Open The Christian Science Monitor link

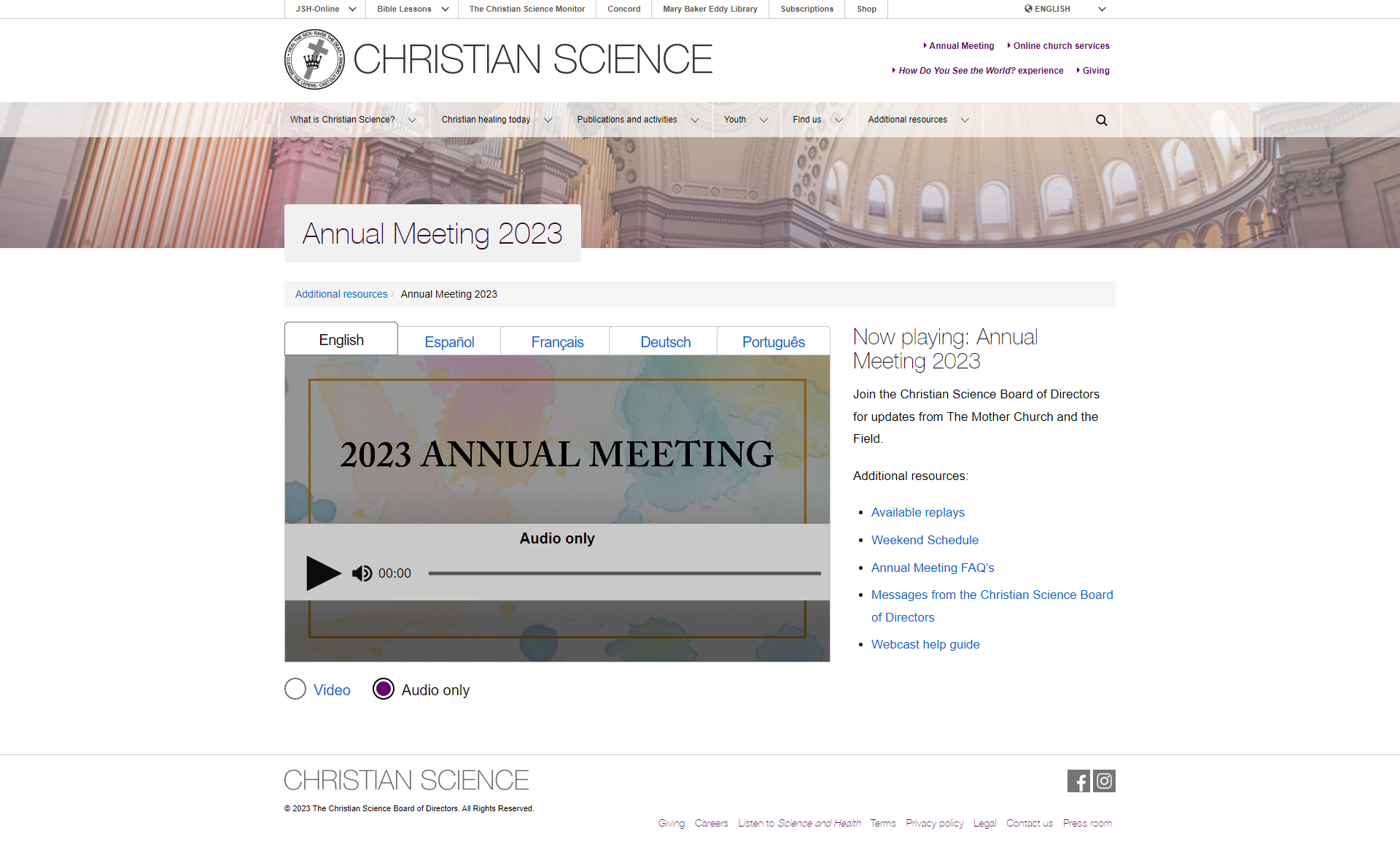pos(527,9)
